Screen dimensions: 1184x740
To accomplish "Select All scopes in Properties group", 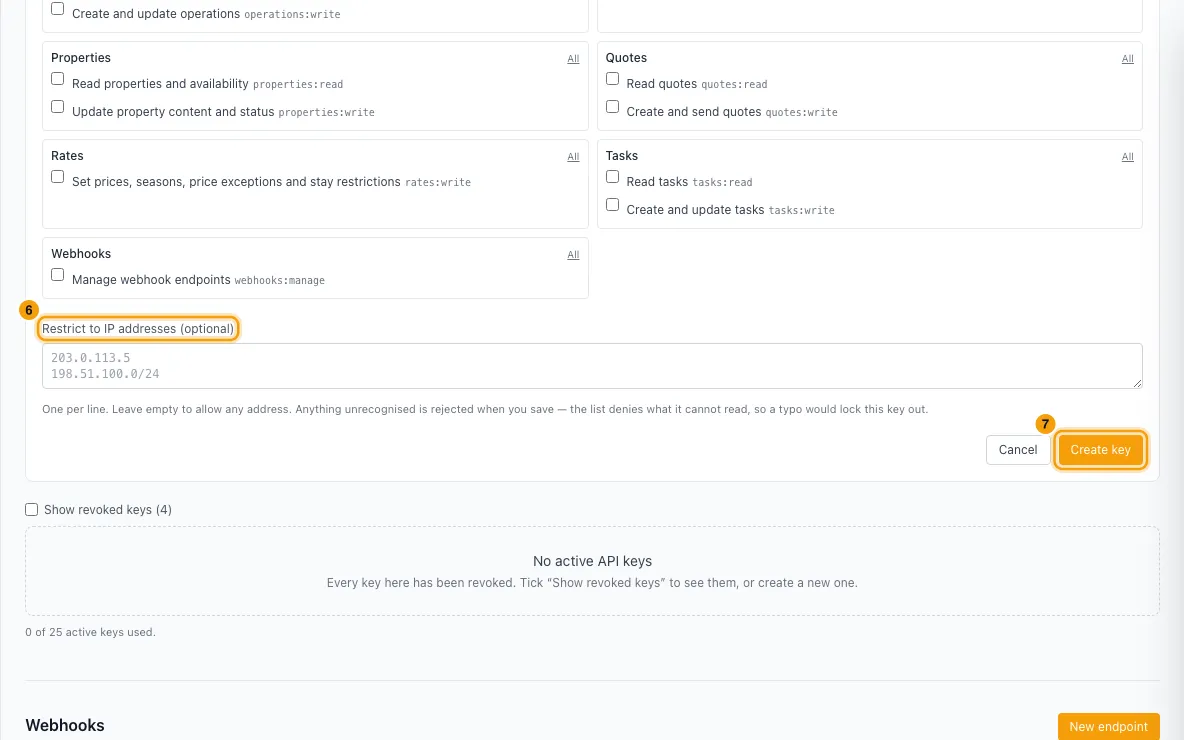I will pyautogui.click(x=573, y=59).
